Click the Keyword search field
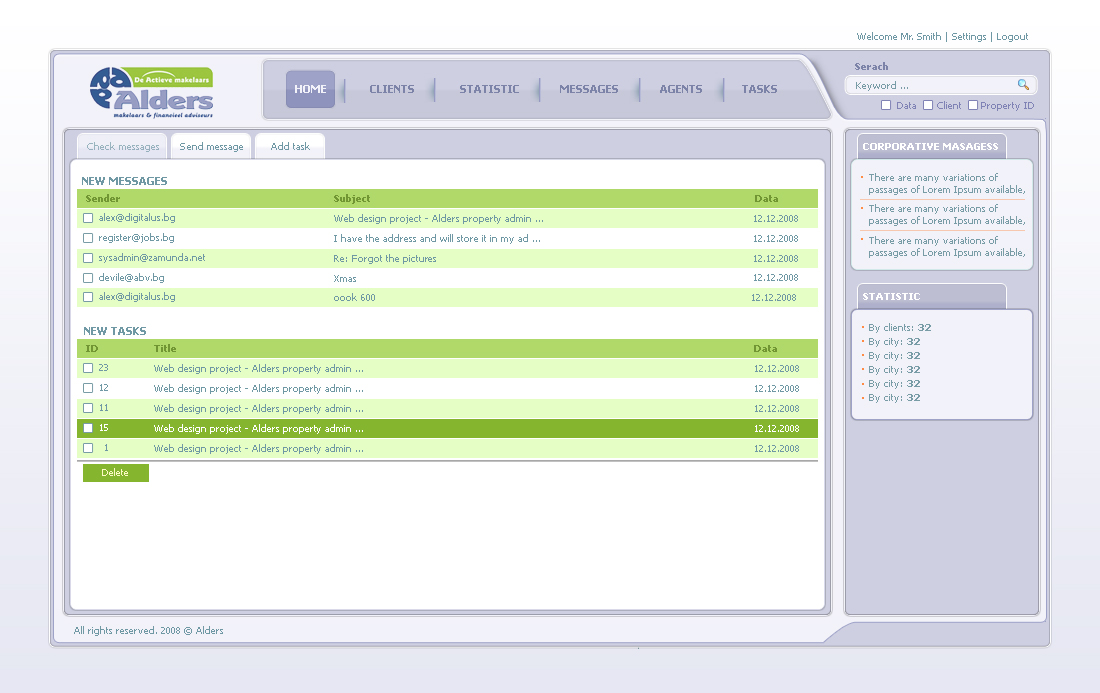 coord(930,86)
